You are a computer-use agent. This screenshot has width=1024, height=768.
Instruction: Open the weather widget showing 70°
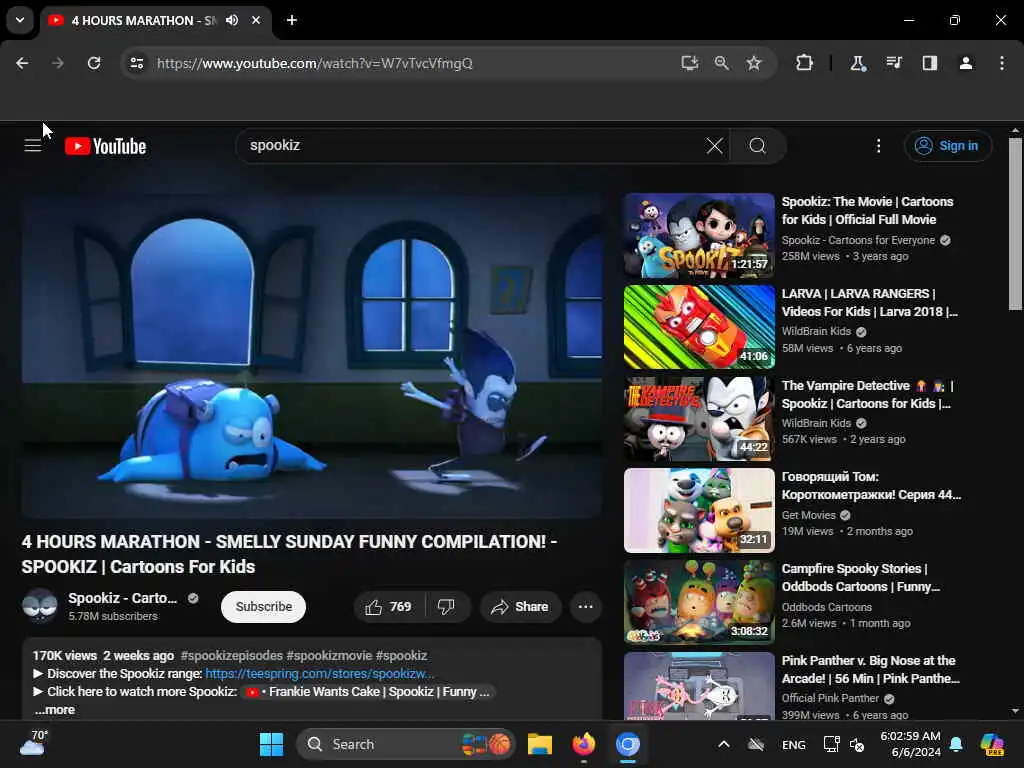33,743
